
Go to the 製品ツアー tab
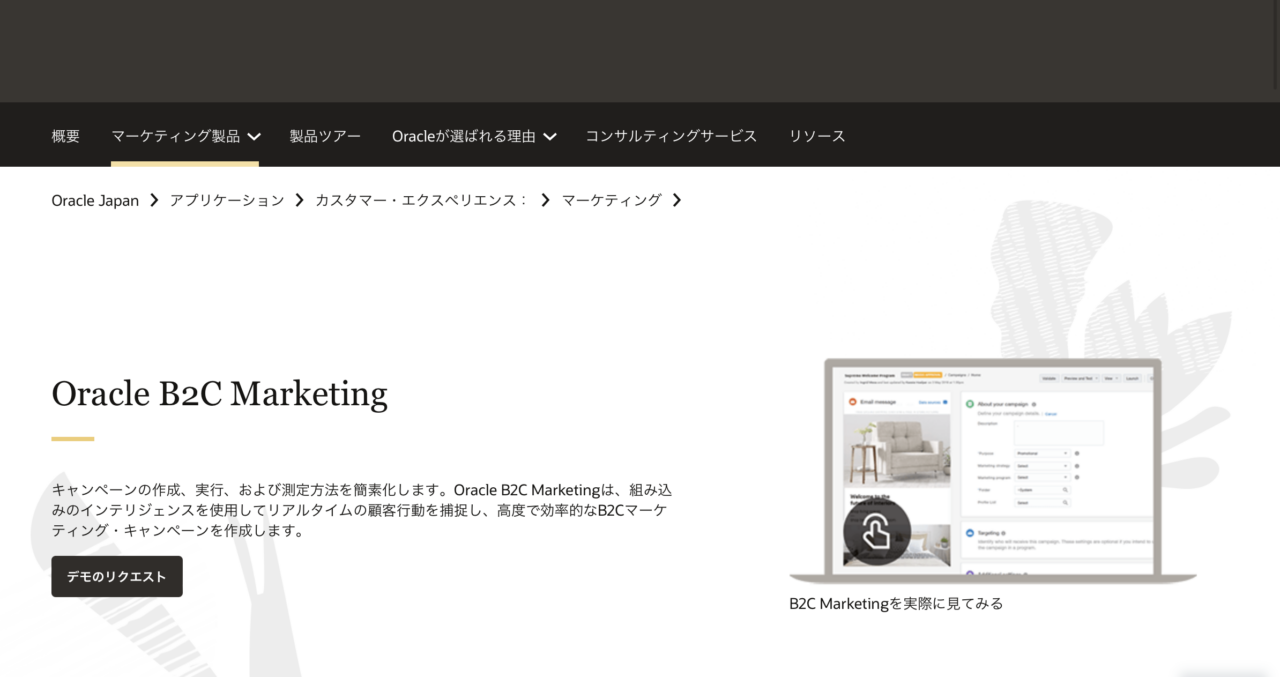tap(325, 136)
